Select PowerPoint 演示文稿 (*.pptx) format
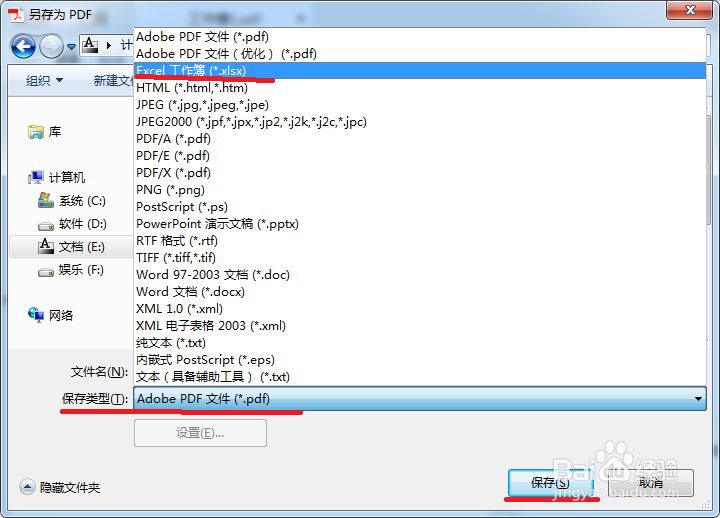 (x=420, y=224)
